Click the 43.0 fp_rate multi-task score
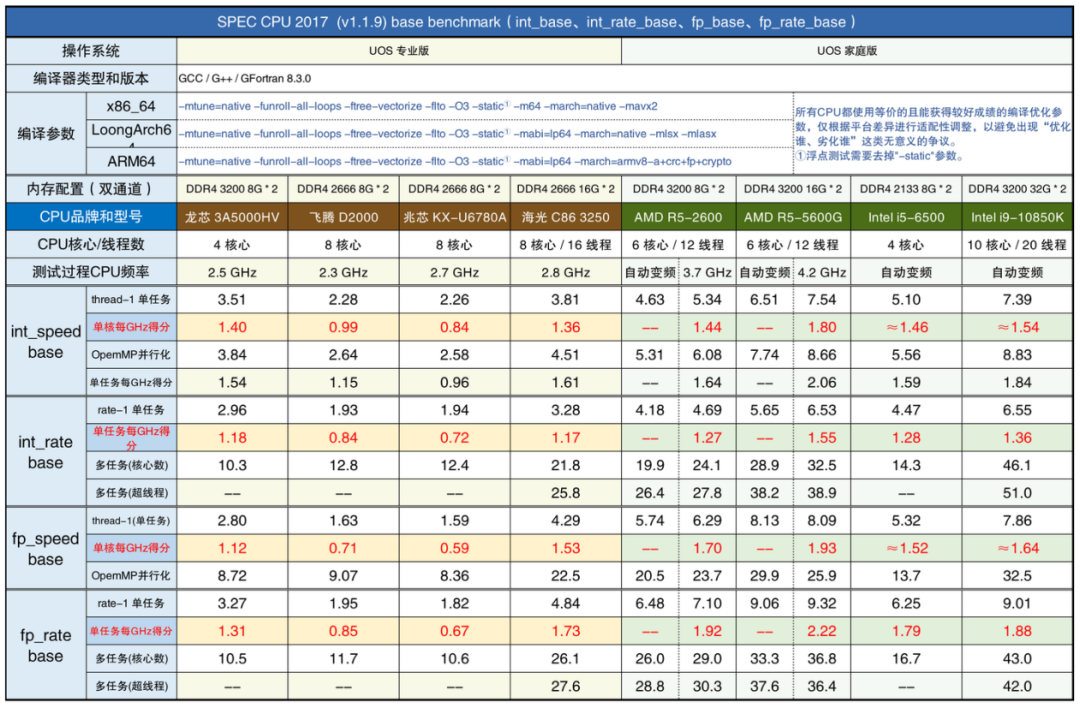 (x=1017, y=658)
